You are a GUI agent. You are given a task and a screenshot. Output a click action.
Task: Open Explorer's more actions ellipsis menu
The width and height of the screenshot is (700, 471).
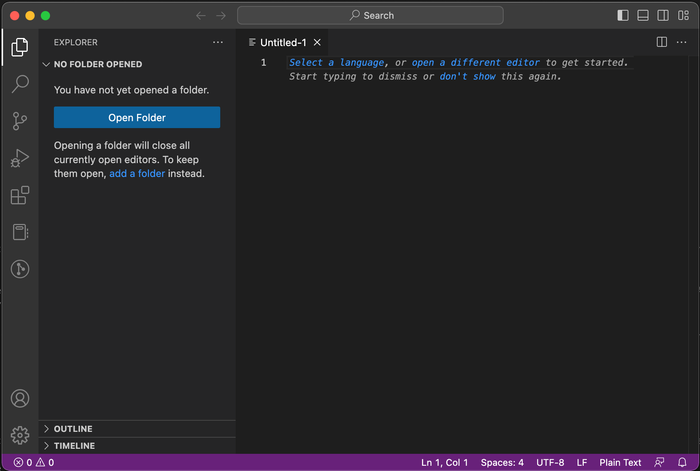pos(218,42)
